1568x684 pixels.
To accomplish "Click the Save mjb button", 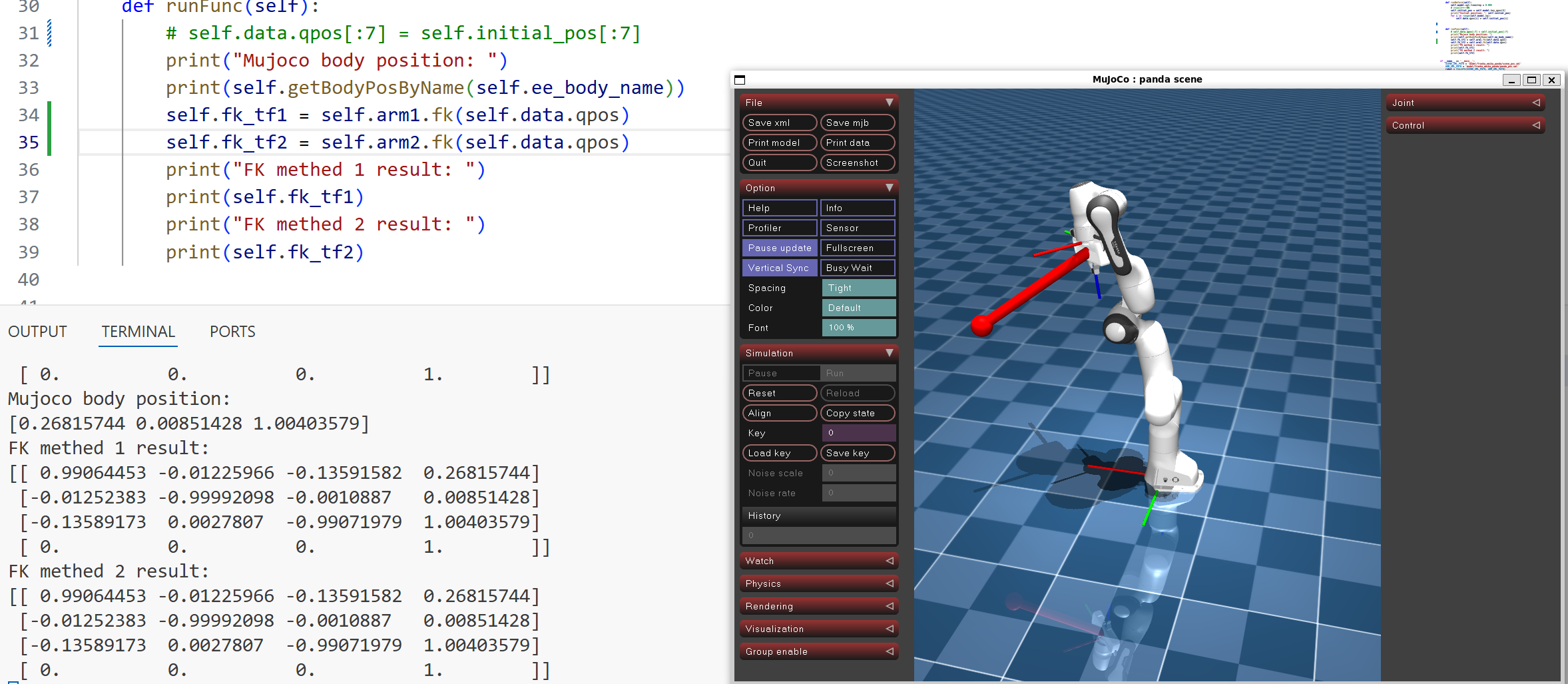I will (x=858, y=123).
